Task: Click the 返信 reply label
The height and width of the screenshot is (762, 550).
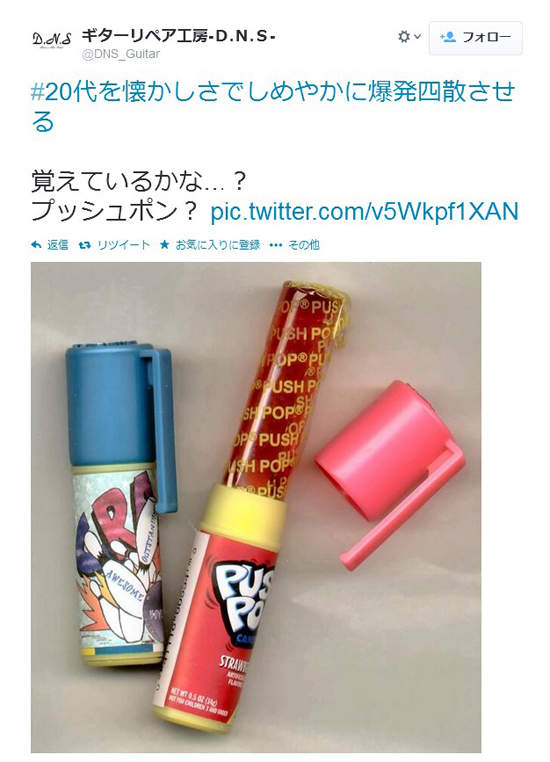Action: click(57, 245)
